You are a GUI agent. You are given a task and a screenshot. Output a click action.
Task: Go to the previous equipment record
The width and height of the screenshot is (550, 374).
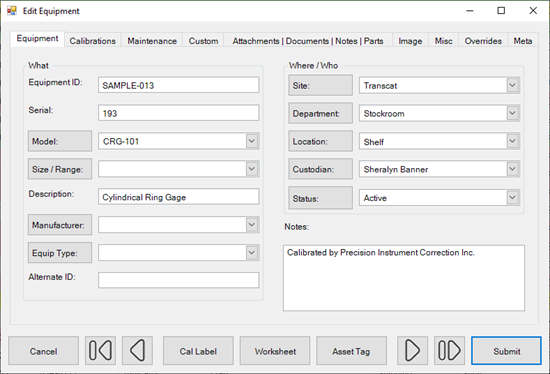click(x=137, y=350)
